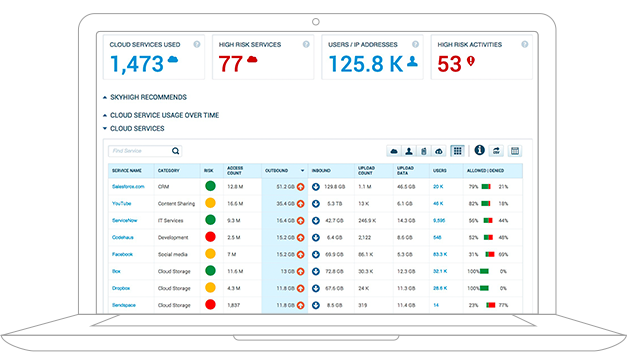Open the ServiceNow service link
Screen dimensions: 627x361
pos(125,220)
